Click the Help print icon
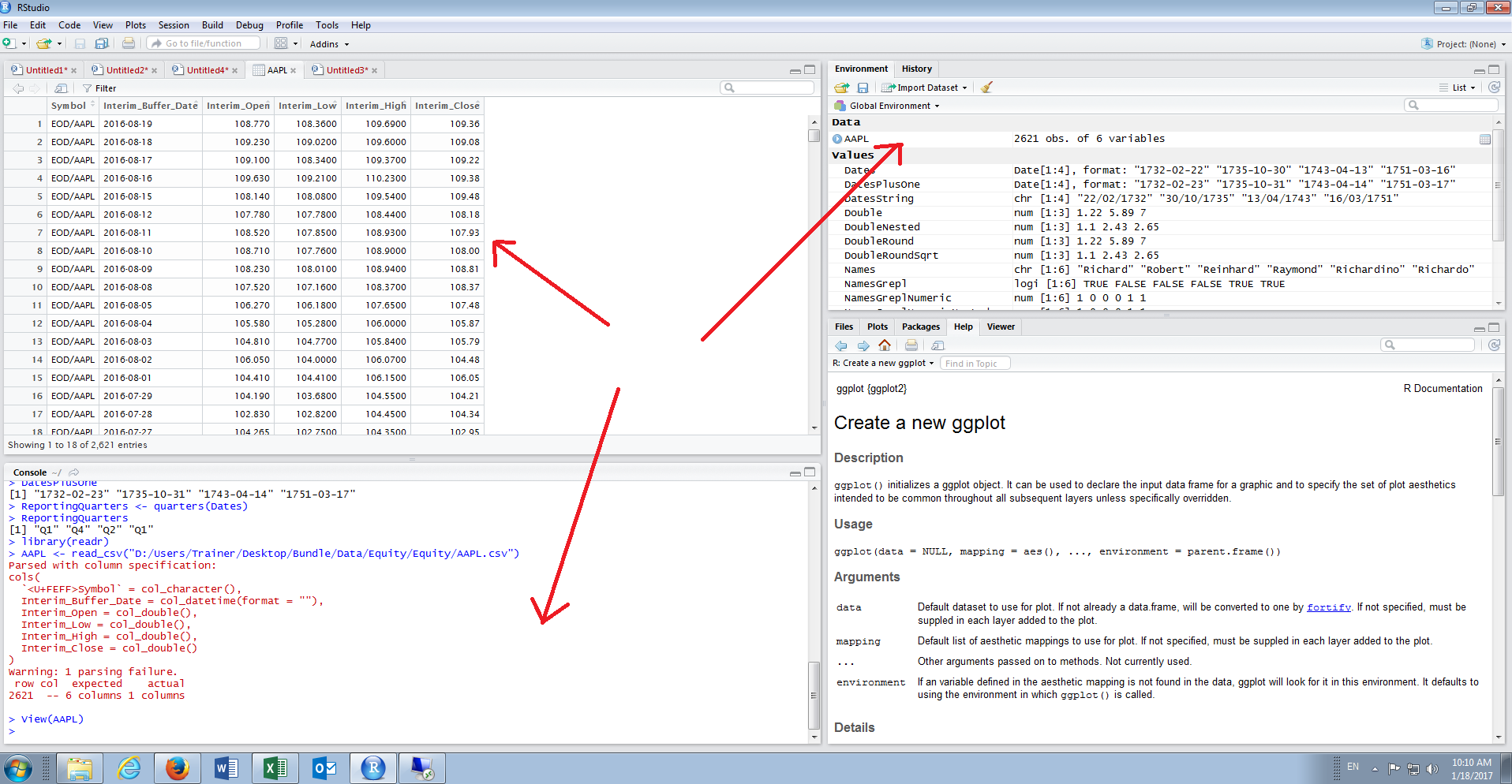 click(x=911, y=345)
